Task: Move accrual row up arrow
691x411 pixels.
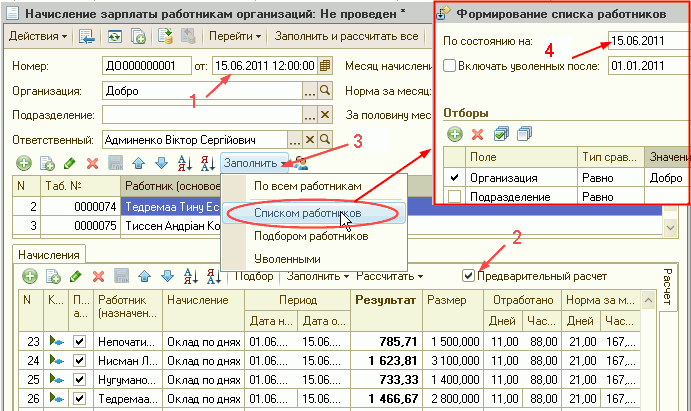Action: [144, 277]
